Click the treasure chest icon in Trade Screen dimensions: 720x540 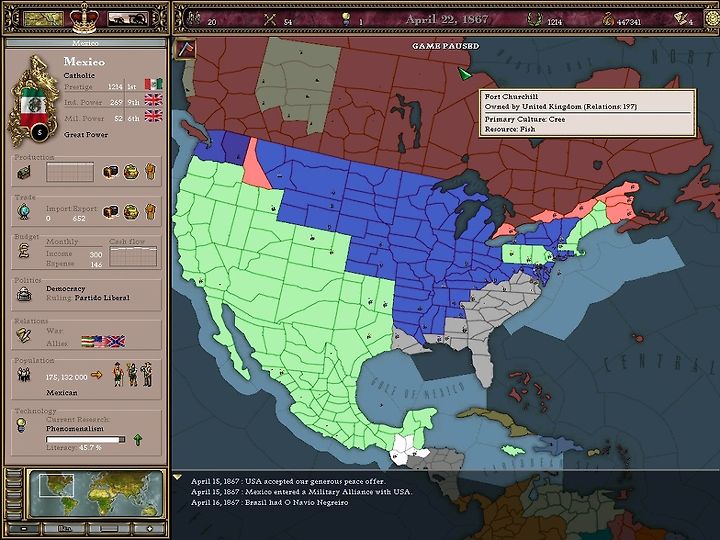pyautogui.click(x=110, y=212)
